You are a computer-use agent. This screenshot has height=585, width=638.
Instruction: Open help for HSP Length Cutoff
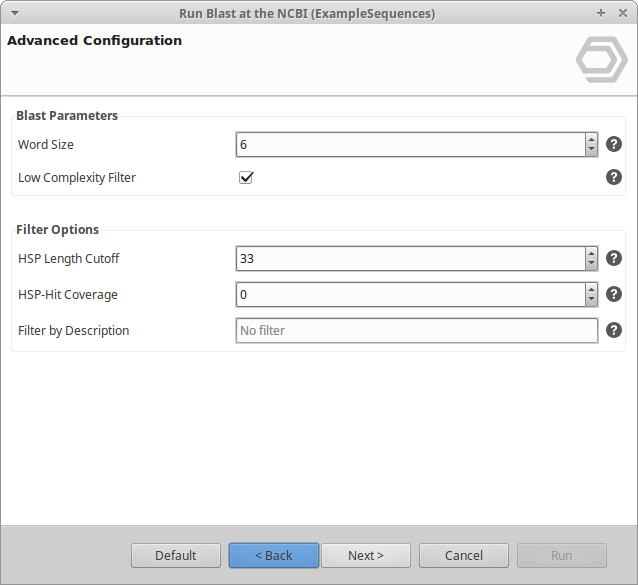614,258
